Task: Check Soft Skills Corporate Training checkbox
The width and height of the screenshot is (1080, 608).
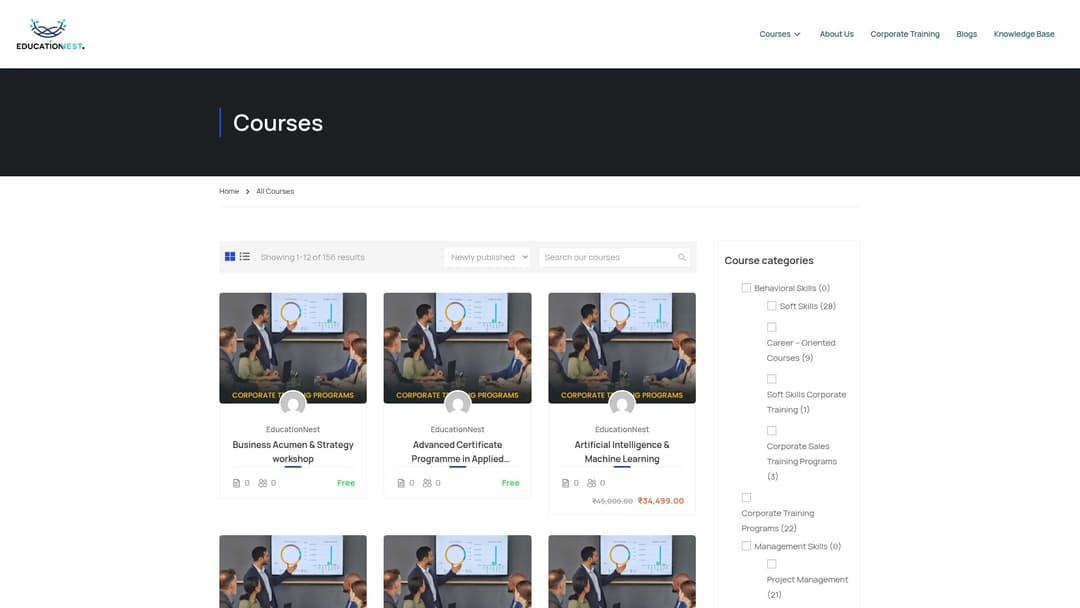Action: click(771, 379)
